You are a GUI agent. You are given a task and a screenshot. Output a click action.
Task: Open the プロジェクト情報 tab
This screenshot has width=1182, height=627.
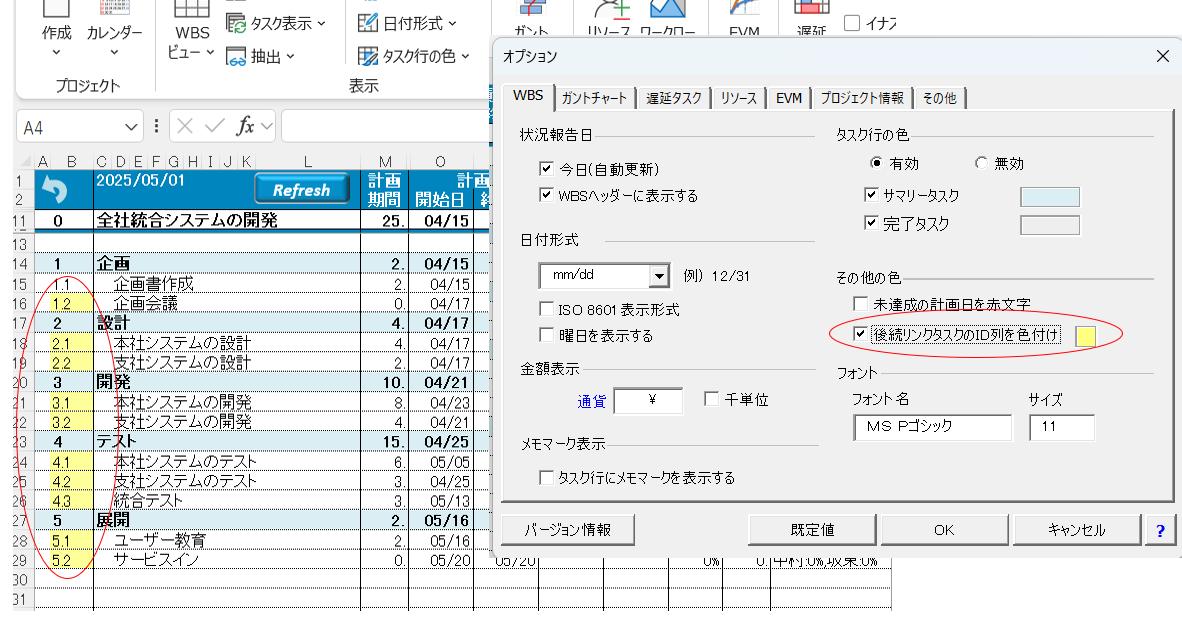tap(861, 97)
